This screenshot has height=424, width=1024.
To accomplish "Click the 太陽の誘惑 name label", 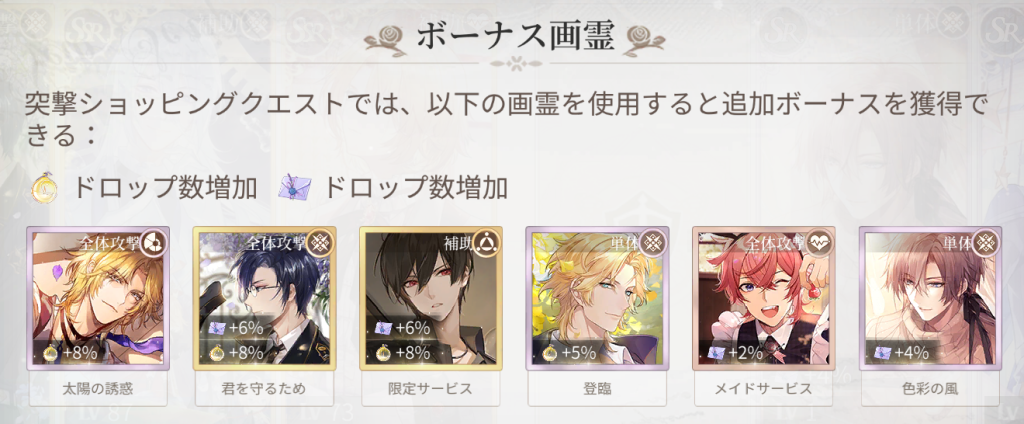I will (98, 389).
